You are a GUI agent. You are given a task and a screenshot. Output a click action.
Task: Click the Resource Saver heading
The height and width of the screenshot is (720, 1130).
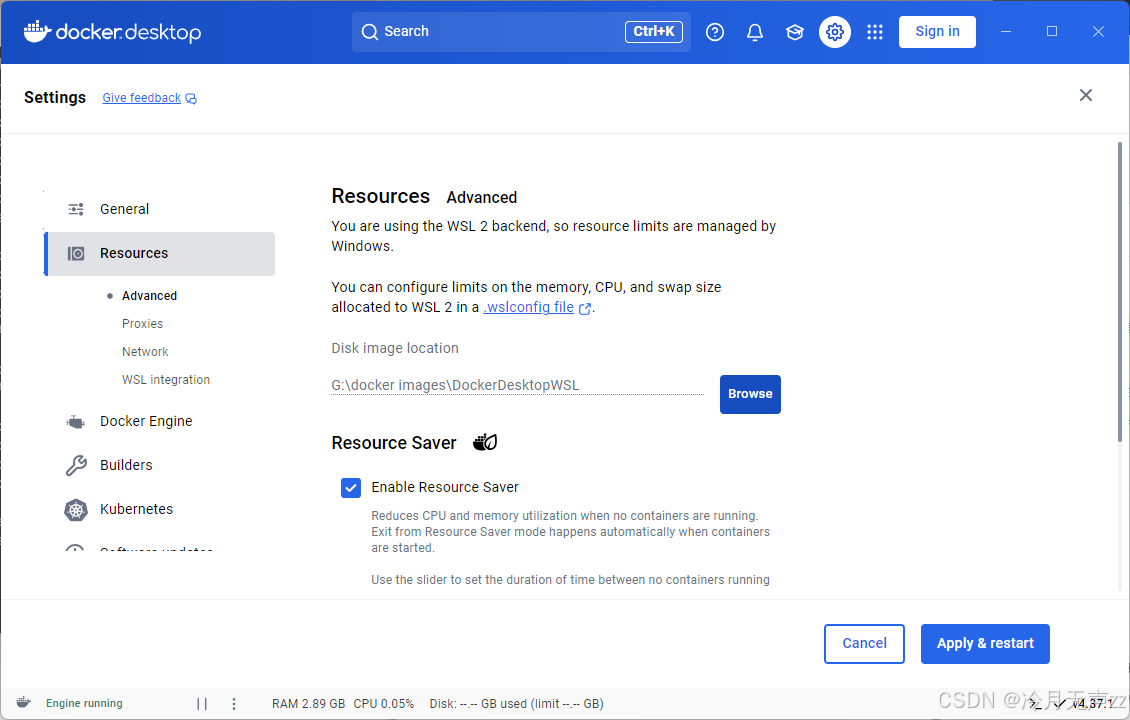(x=394, y=443)
